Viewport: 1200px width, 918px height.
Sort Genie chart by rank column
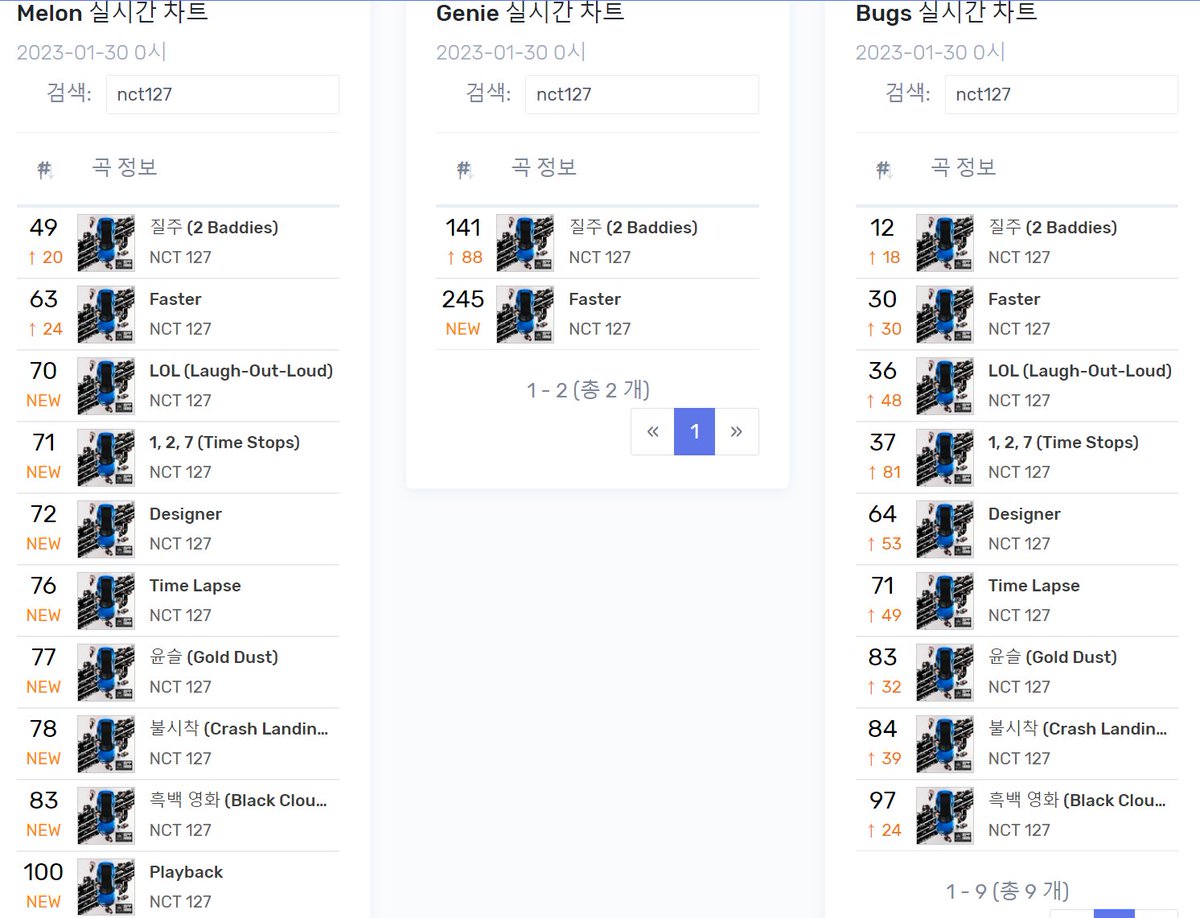[x=464, y=169]
